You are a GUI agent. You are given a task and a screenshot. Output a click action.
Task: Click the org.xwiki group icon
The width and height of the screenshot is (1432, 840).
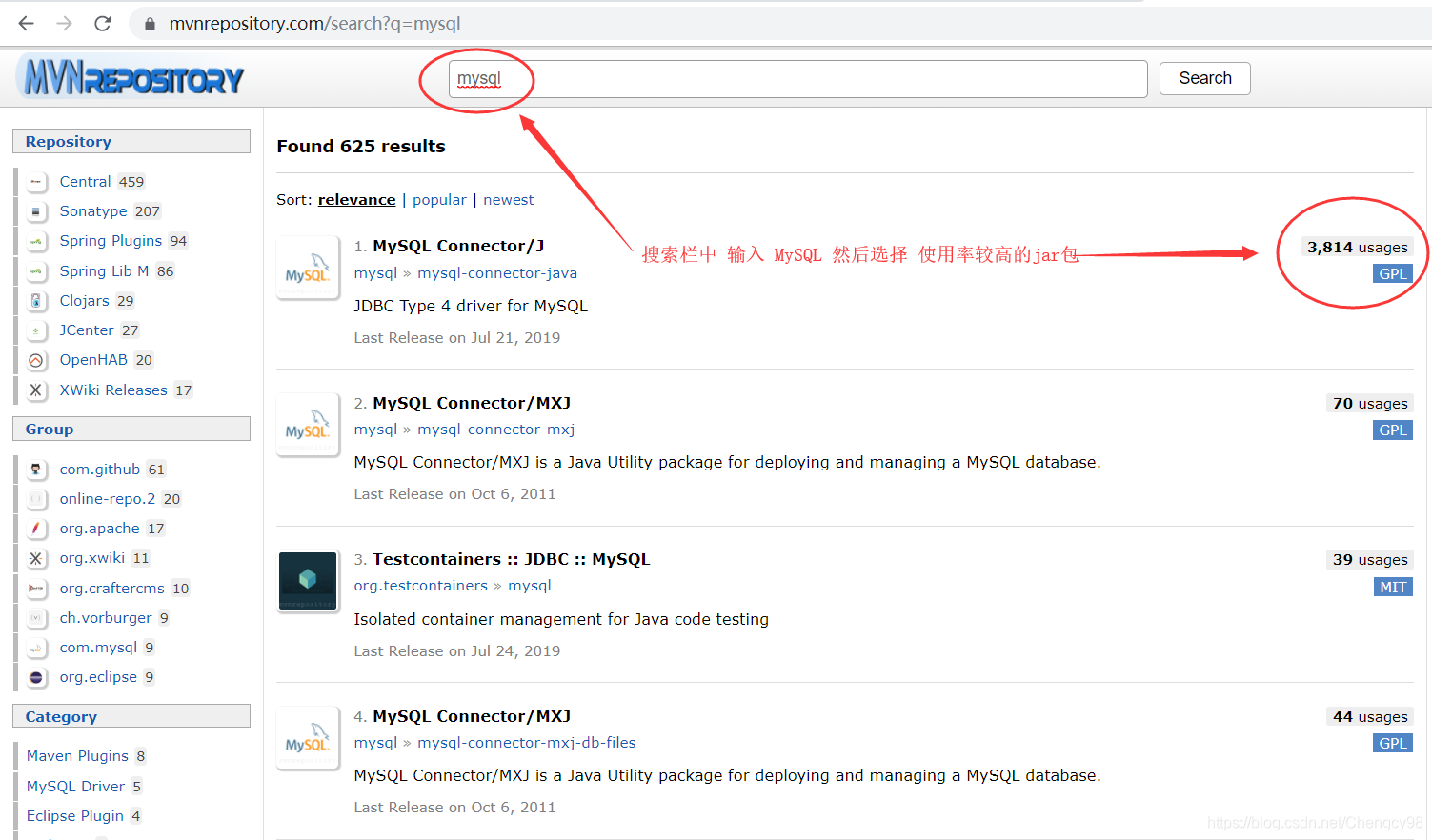[x=36, y=558]
